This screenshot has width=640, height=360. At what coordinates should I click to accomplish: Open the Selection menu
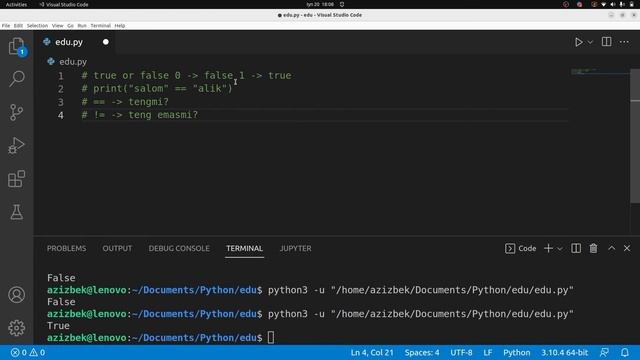(x=37, y=25)
